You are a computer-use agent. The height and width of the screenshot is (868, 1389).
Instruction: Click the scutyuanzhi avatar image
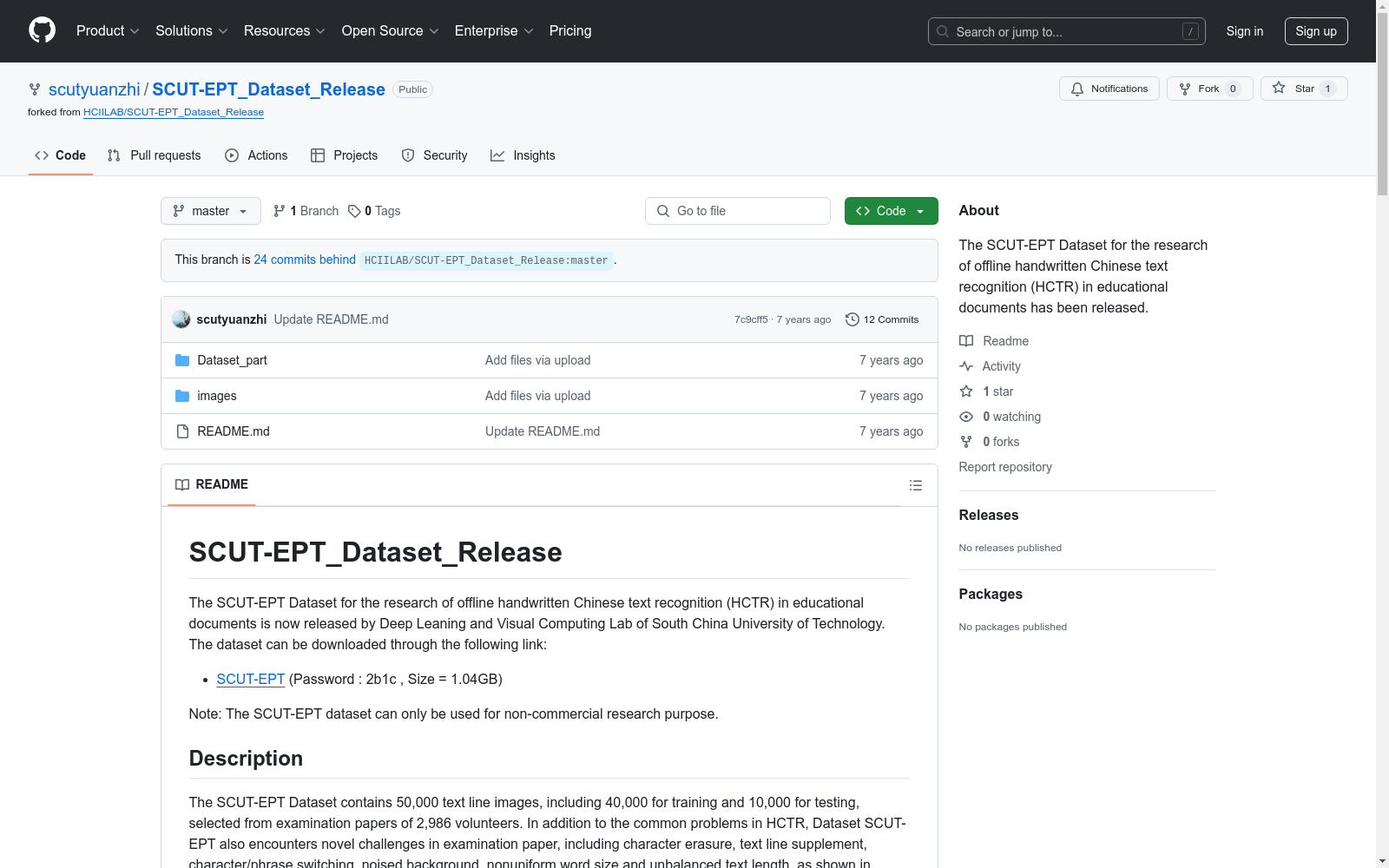click(181, 319)
